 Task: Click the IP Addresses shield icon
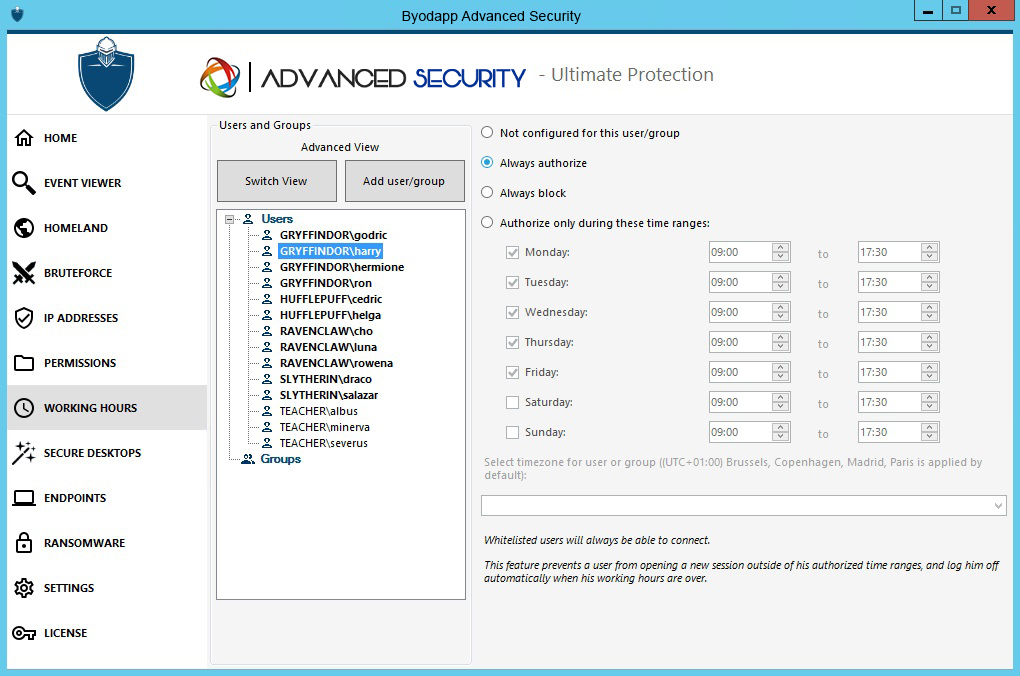click(x=24, y=318)
